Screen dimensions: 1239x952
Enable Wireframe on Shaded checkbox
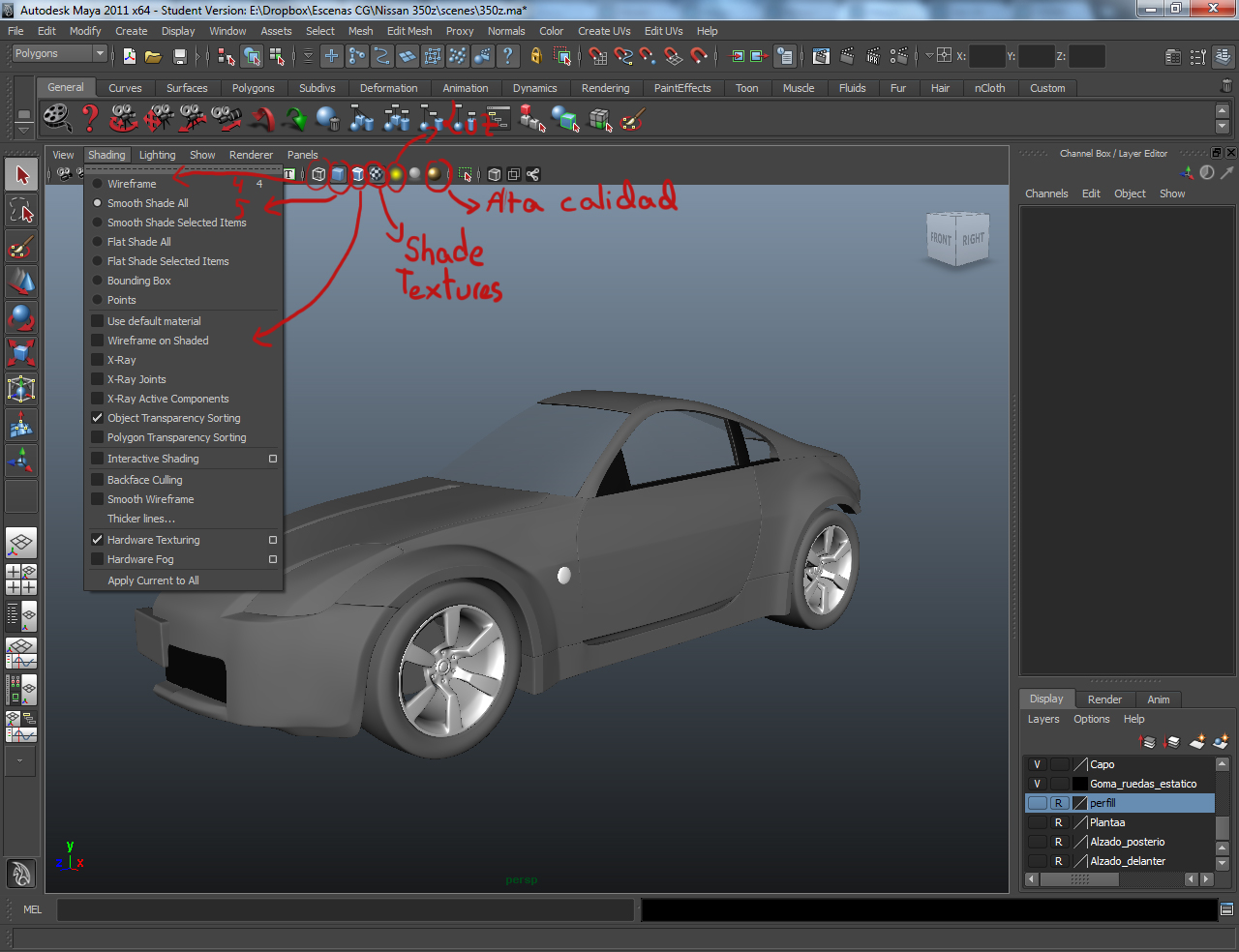pos(97,341)
